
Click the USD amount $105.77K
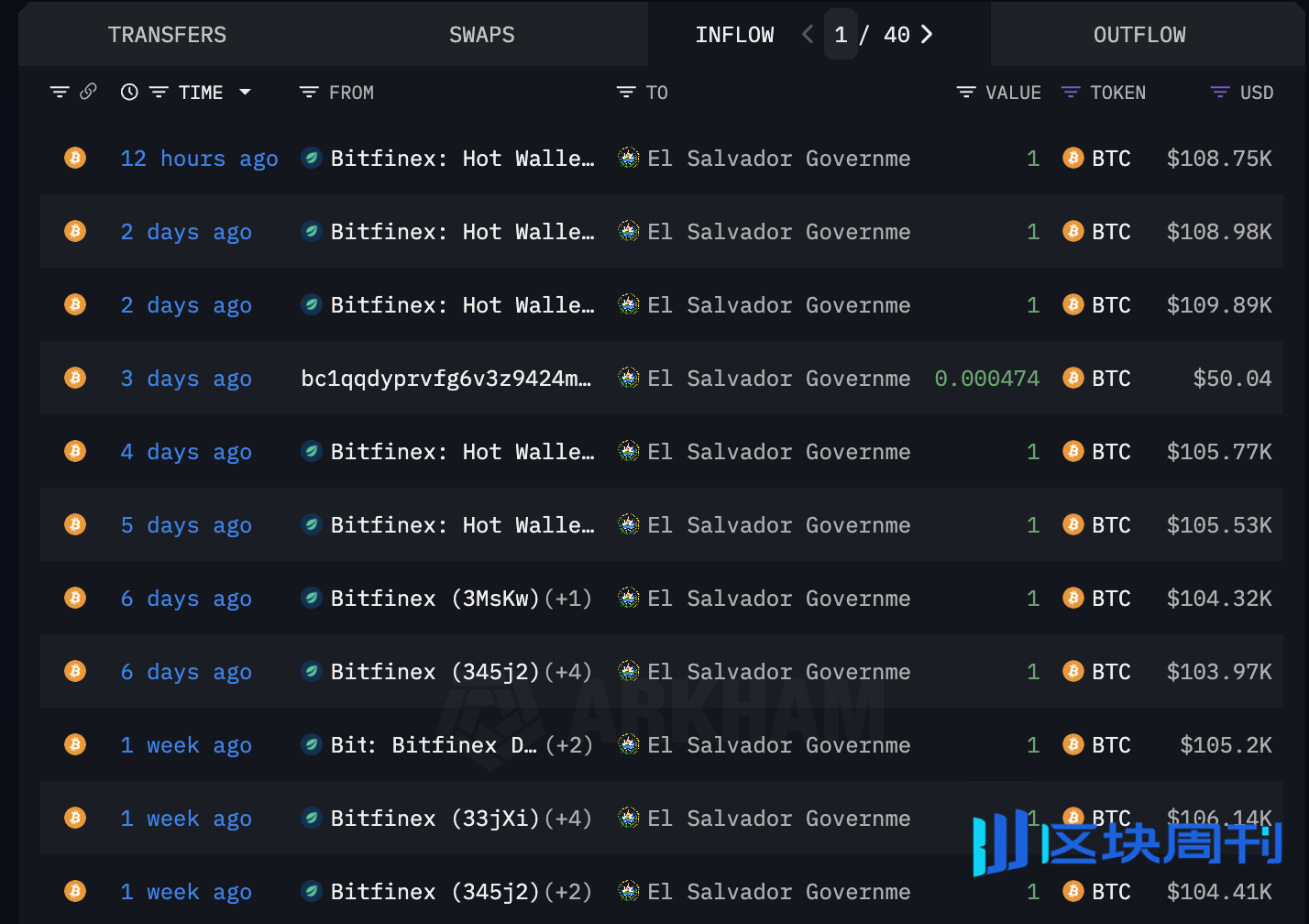pyautogui.click(x=1219, y=452)
